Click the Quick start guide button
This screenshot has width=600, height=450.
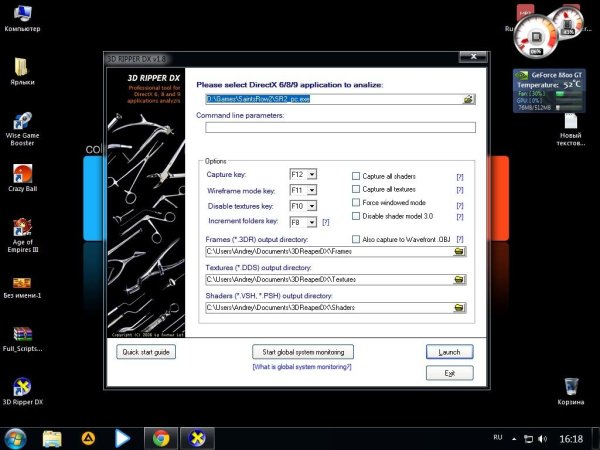point(146,352)
